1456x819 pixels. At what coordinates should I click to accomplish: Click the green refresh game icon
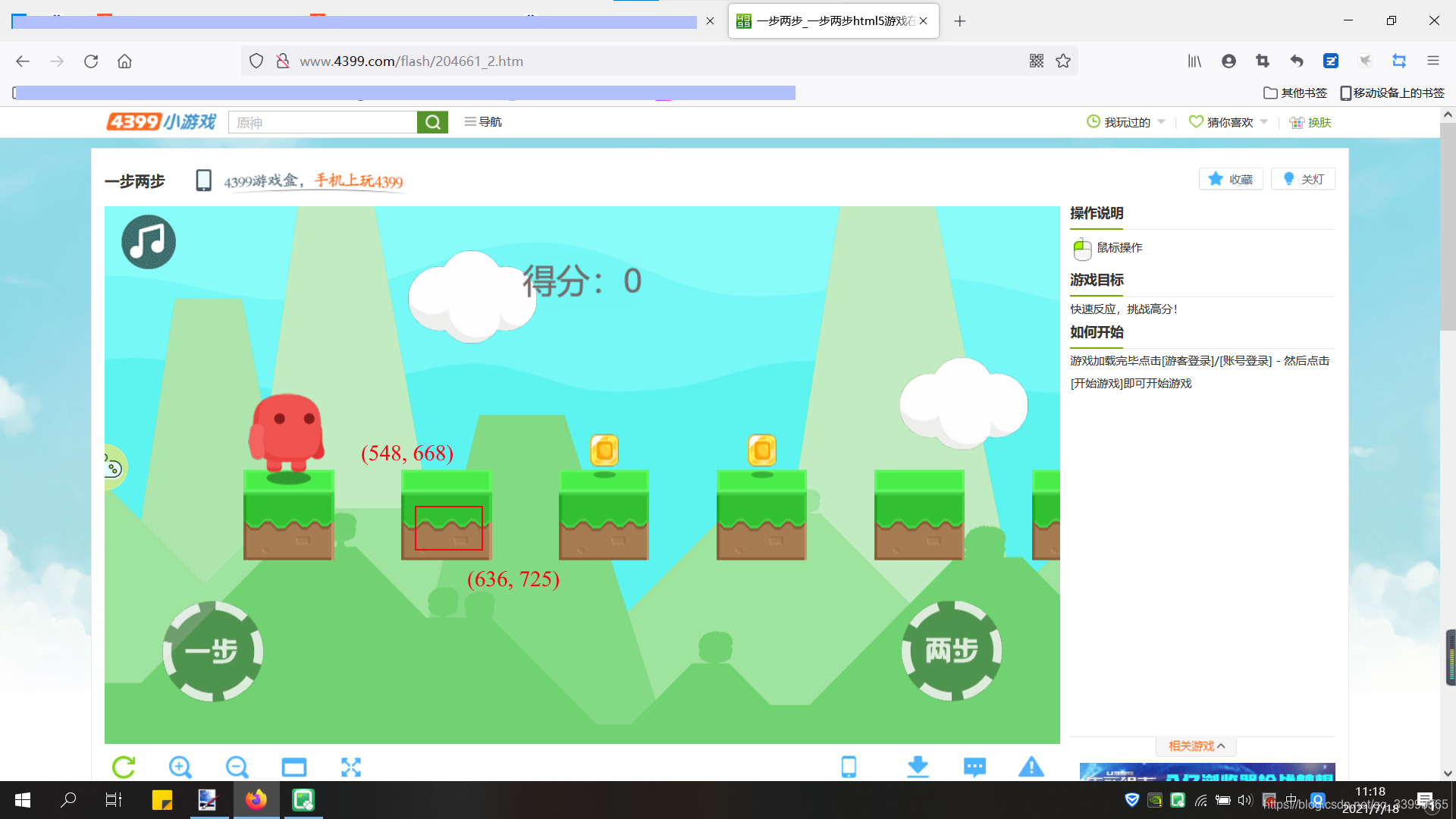point(124,767)
